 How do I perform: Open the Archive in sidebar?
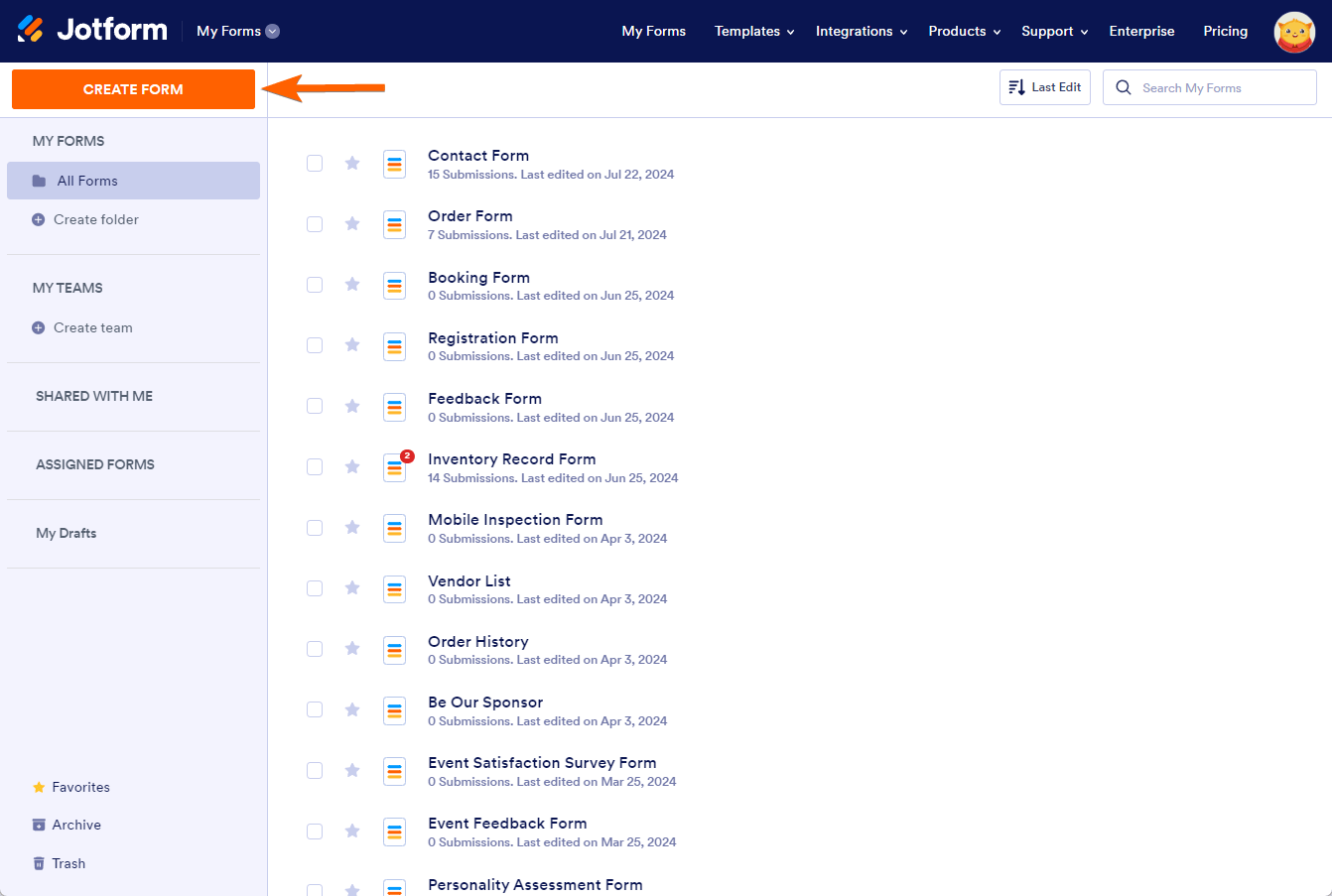click(x=67, y=825)
